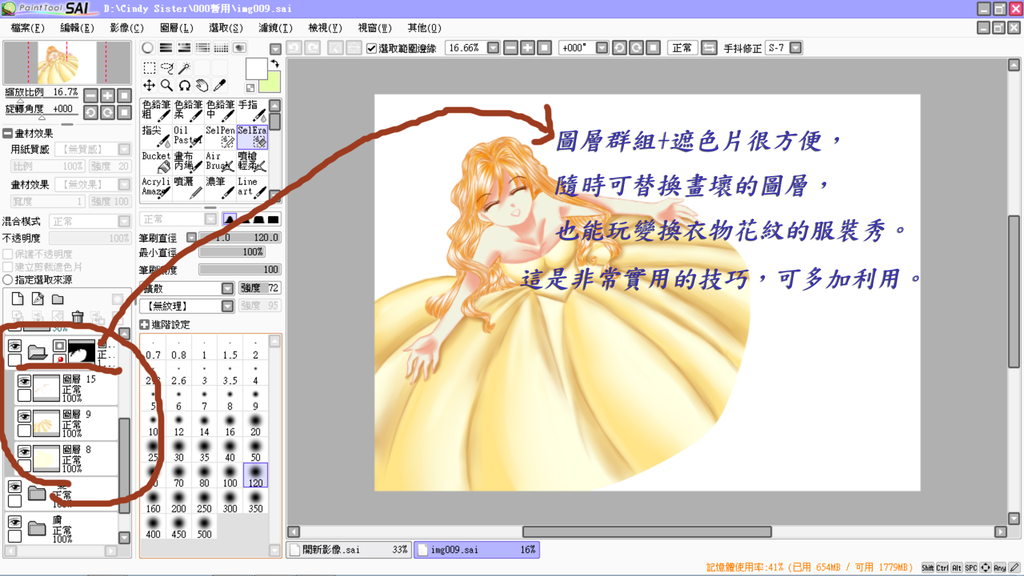Screen dimensions: 1024x576
Task: Select brush size 0.7 preset
Action: click(153, 349)
